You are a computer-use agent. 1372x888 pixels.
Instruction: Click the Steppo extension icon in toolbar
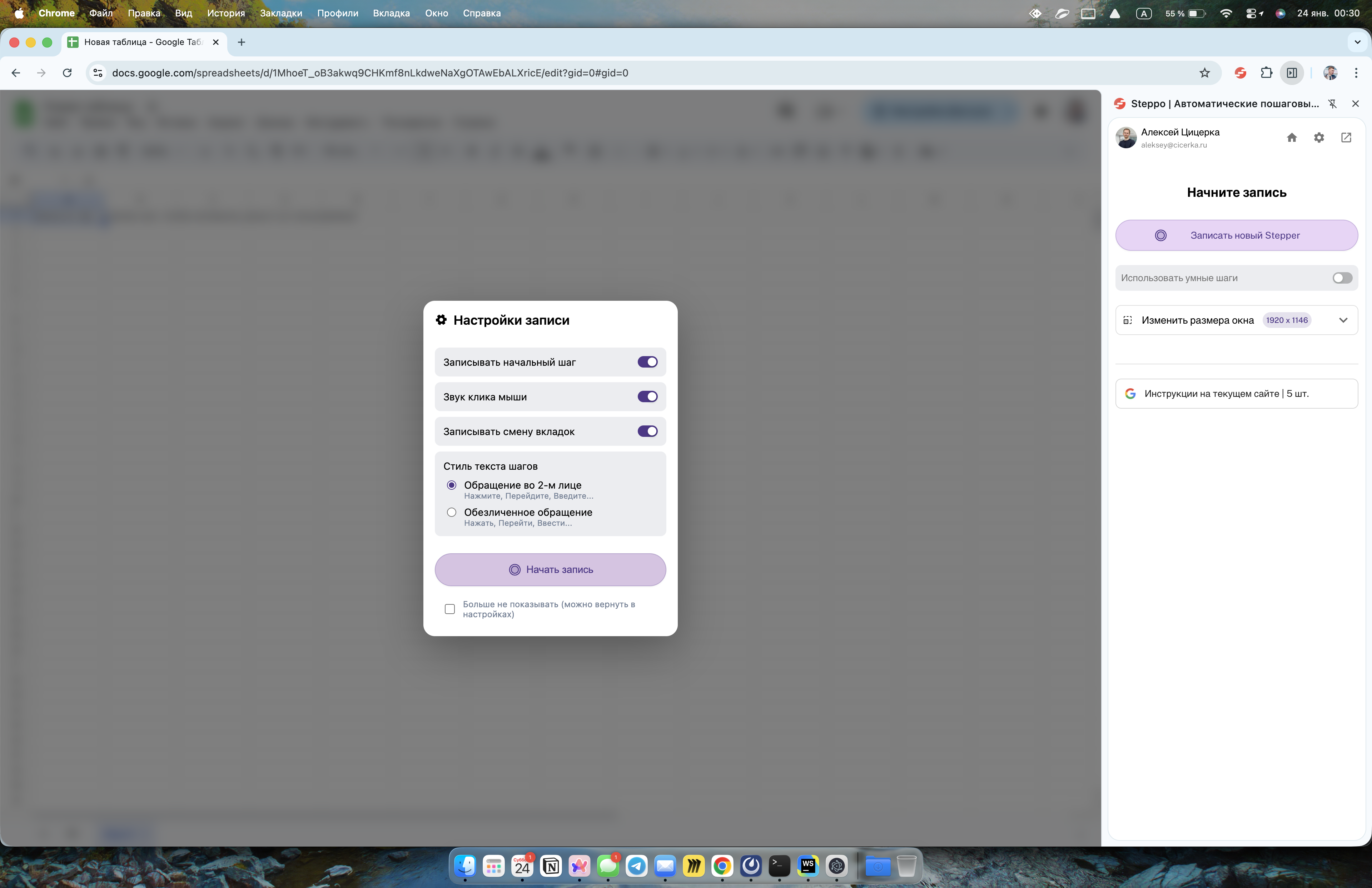pos(1240,73)
